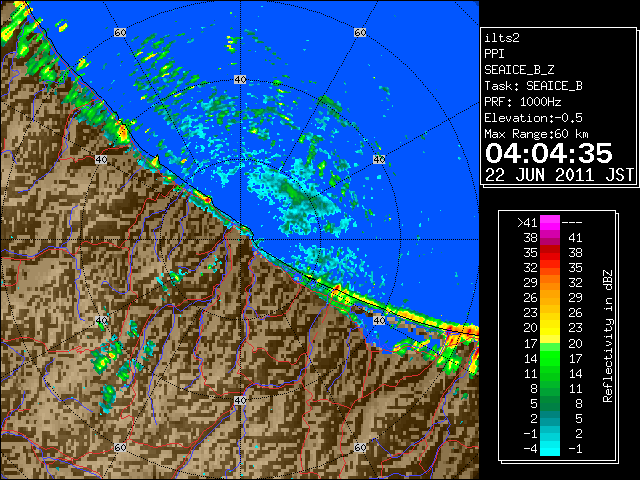Image resolution: width=640 pixels, height=480 pixels.
Task: Click the radar site name "ilts2"
Action: 502,38
